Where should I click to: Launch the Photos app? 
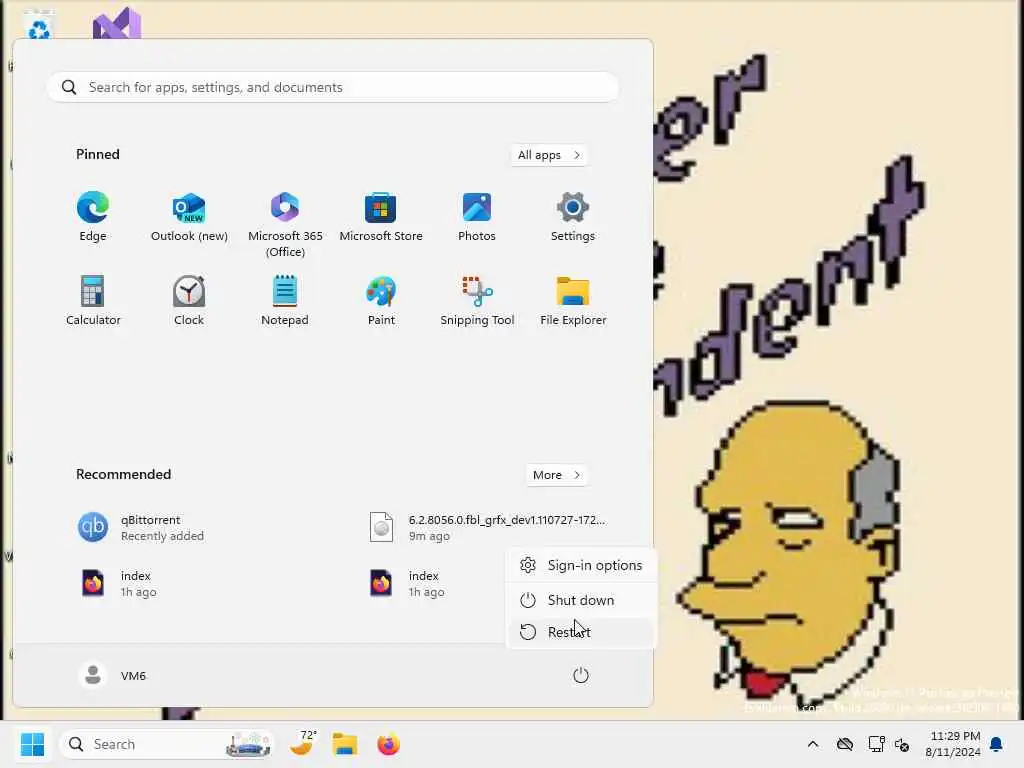pyautogui.click(x=477, y=217)
